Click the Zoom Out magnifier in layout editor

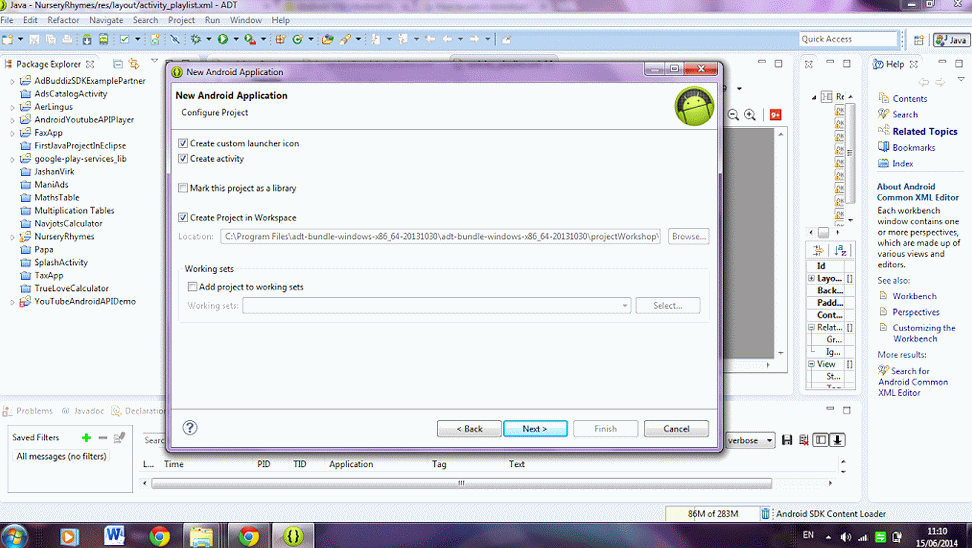(733, 115)
